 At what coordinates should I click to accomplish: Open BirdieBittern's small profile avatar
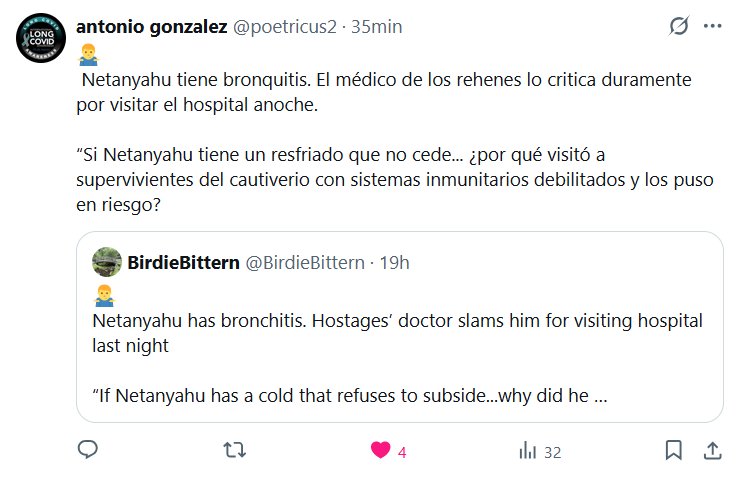107,263
